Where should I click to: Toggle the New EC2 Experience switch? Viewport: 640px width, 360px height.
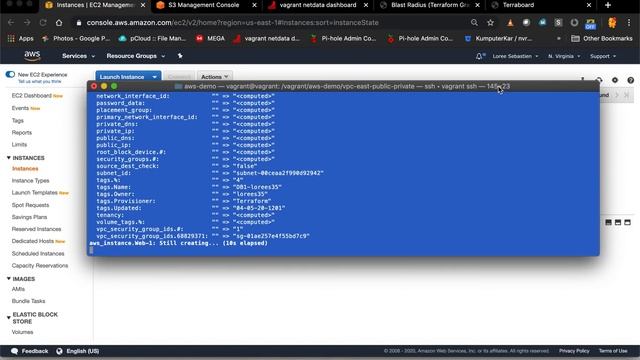click(10, 74)
